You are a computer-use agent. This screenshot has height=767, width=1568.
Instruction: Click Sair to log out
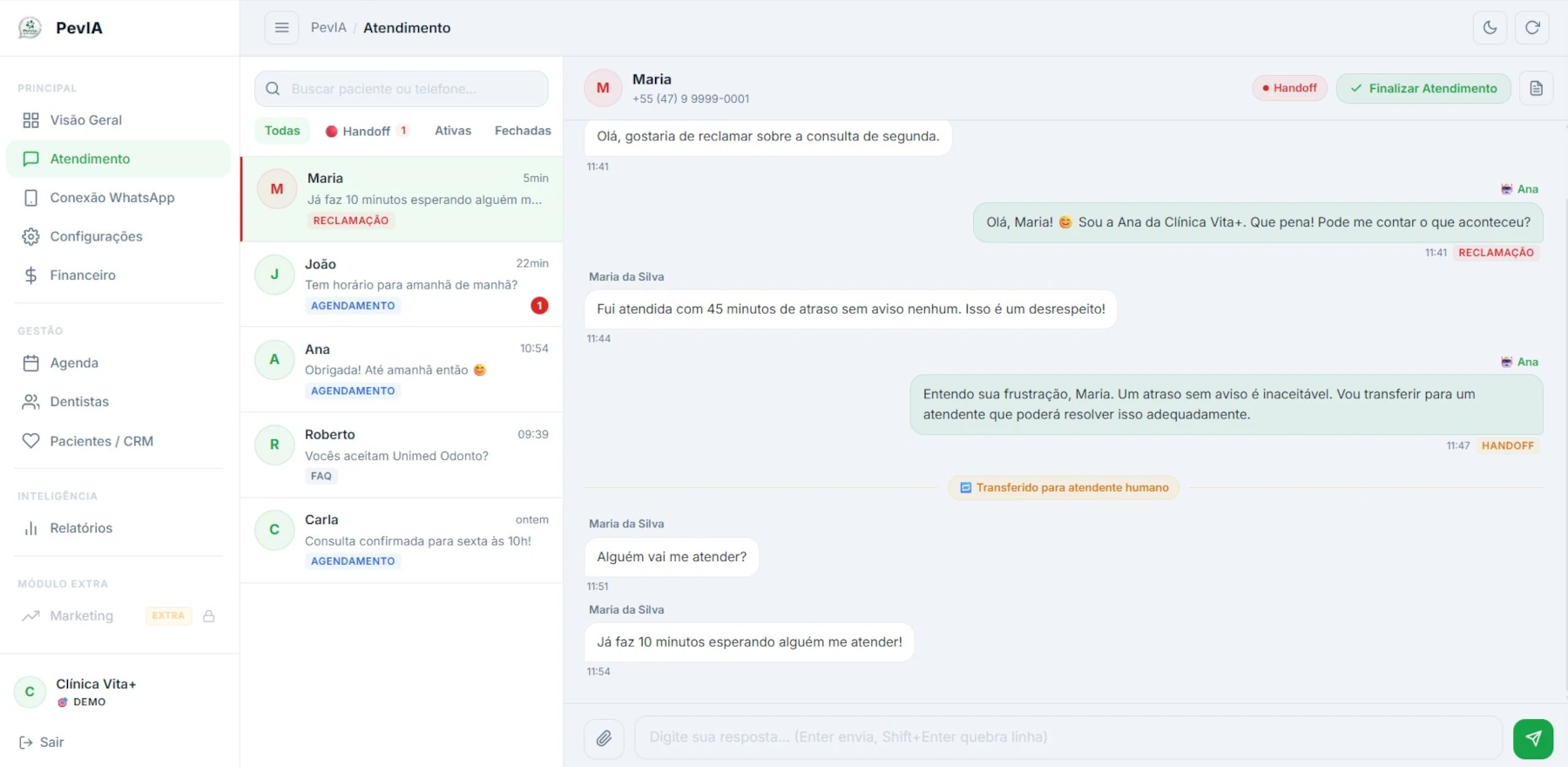[42, 743]
